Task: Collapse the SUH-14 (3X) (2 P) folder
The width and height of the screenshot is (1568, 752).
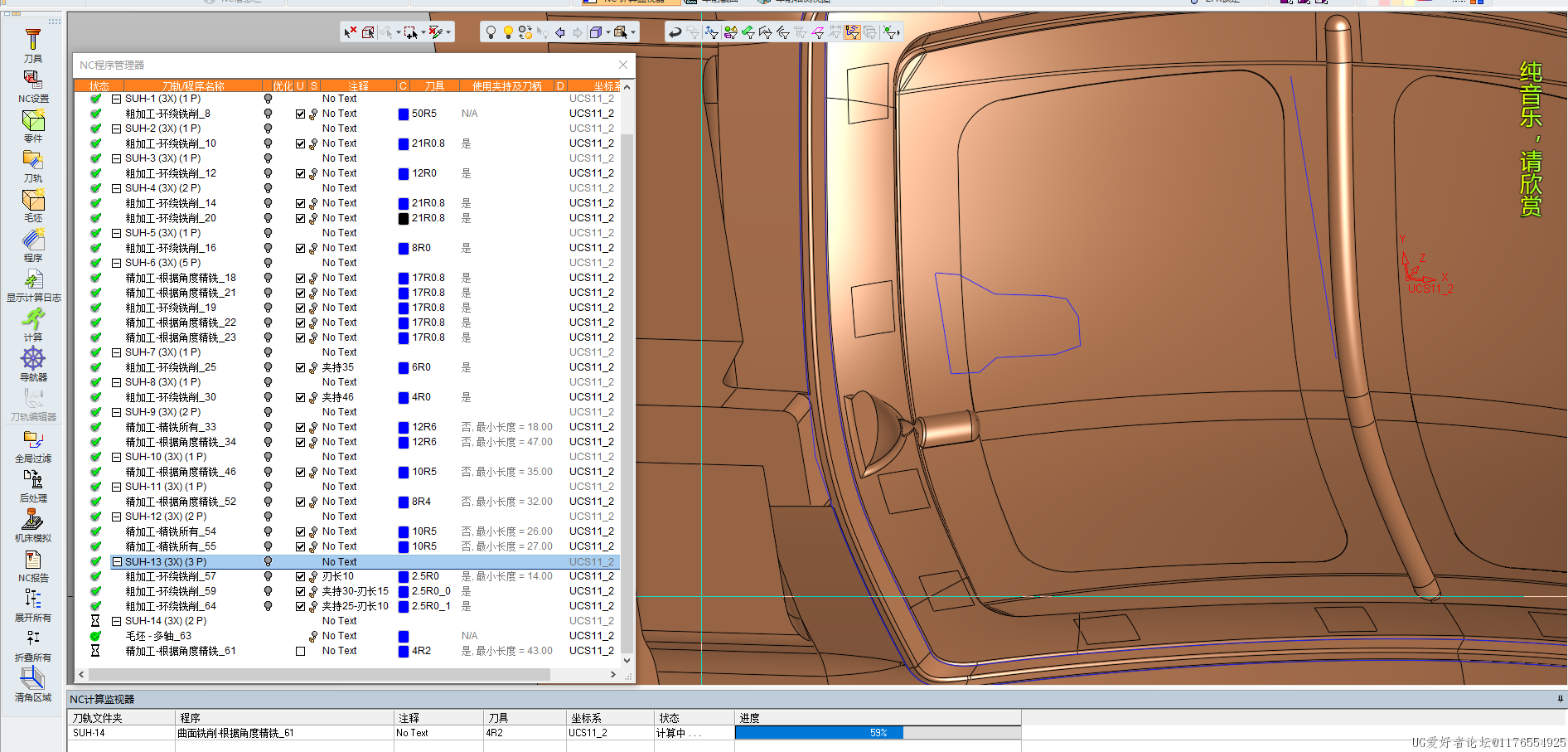Action: click(117, 621)
